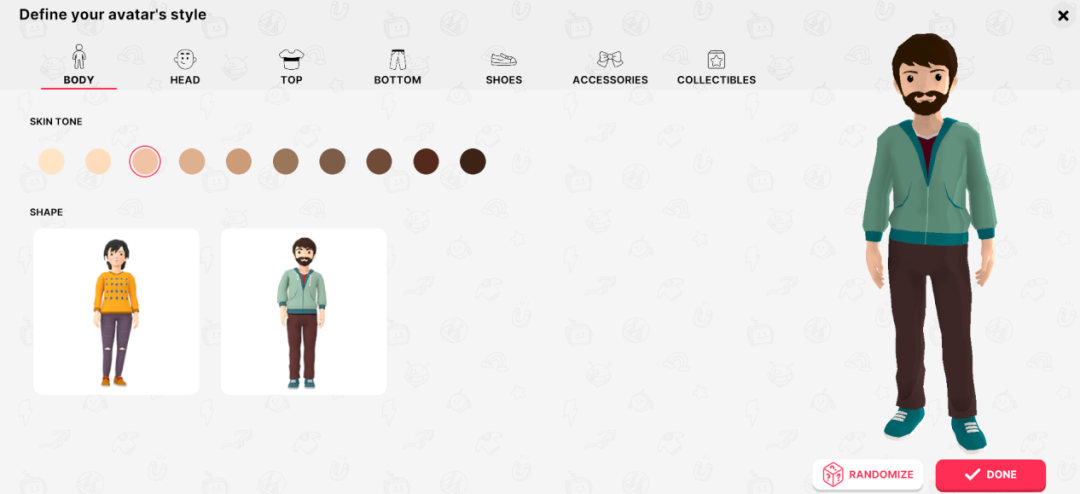Select the Top t-shirt icon

291,59
